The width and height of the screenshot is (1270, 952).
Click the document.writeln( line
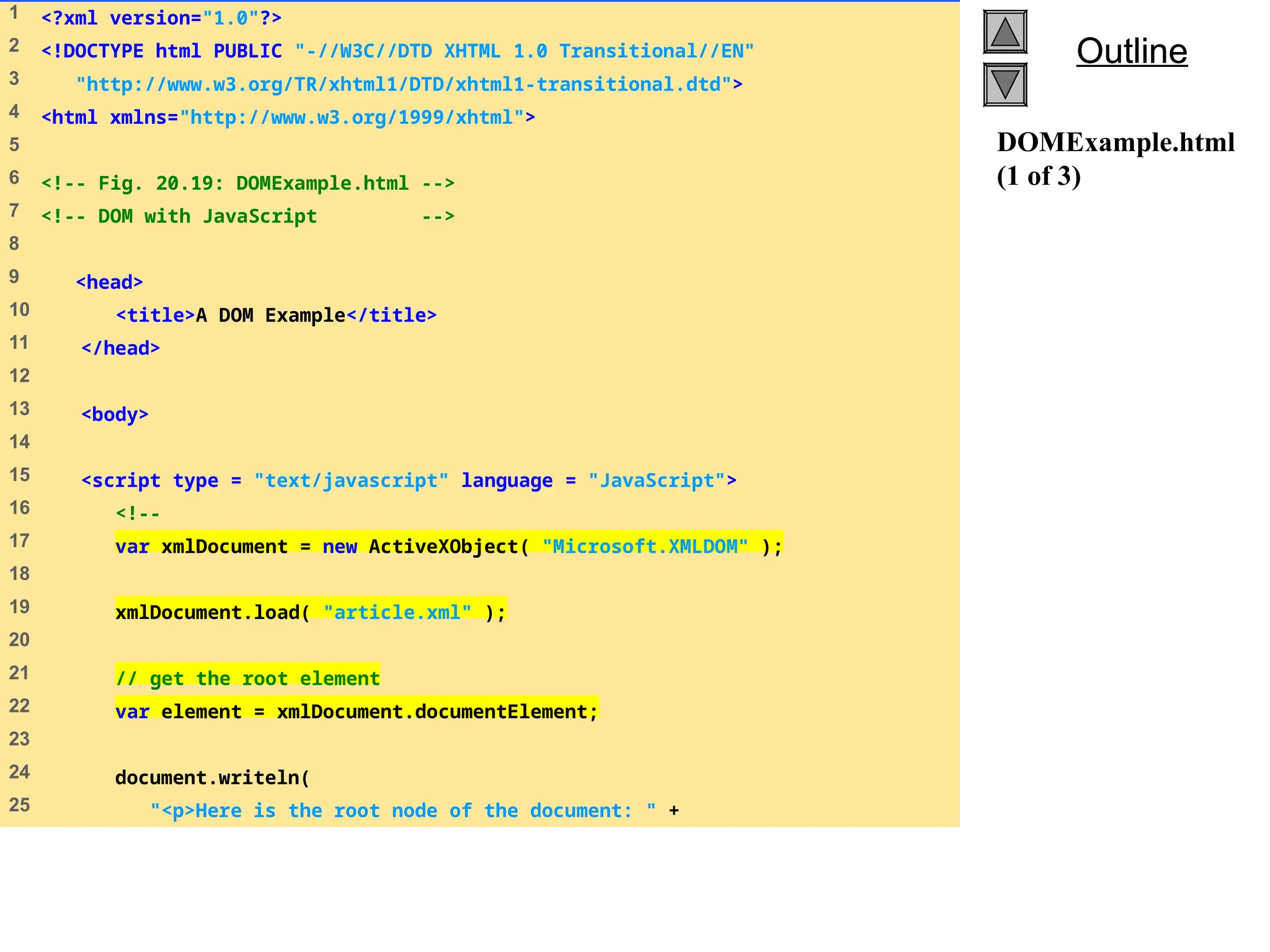tap(212, 777)
